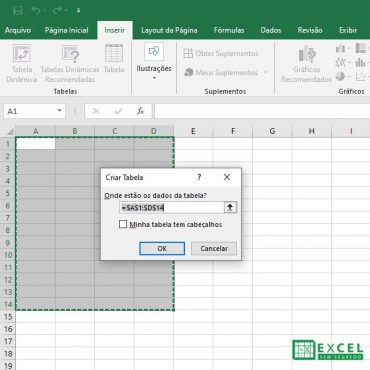370x370 pixels.
Task: Cancel formula entry with X icon
Action: (x=96, y=111)
